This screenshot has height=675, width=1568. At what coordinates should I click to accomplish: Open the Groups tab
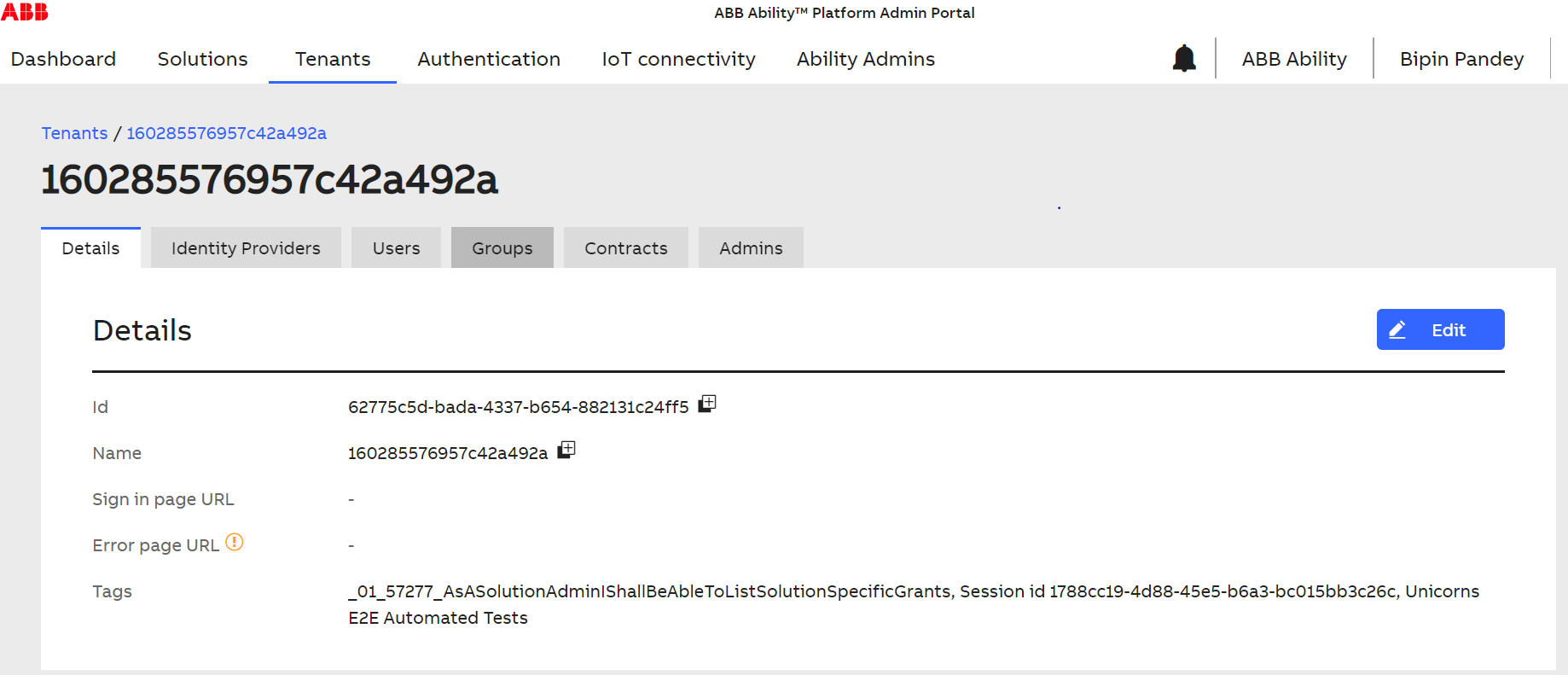tap(502, 247)
